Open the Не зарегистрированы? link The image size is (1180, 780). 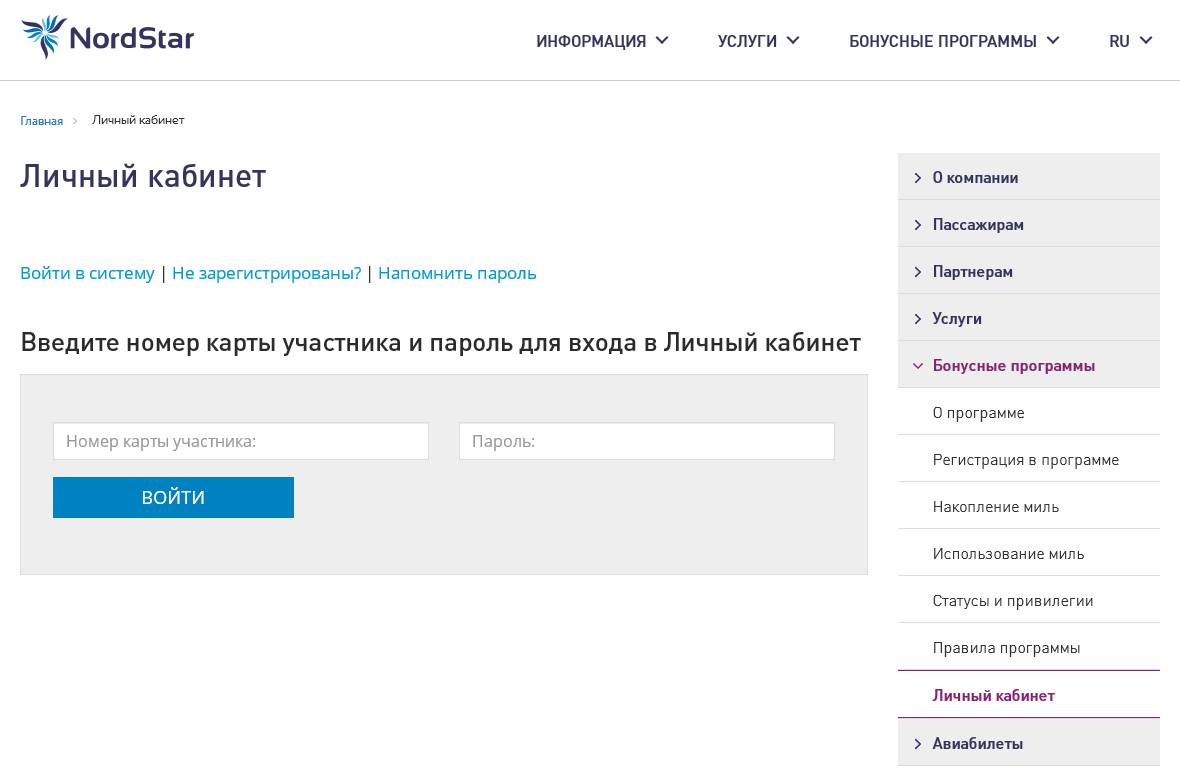coord(266,273)
